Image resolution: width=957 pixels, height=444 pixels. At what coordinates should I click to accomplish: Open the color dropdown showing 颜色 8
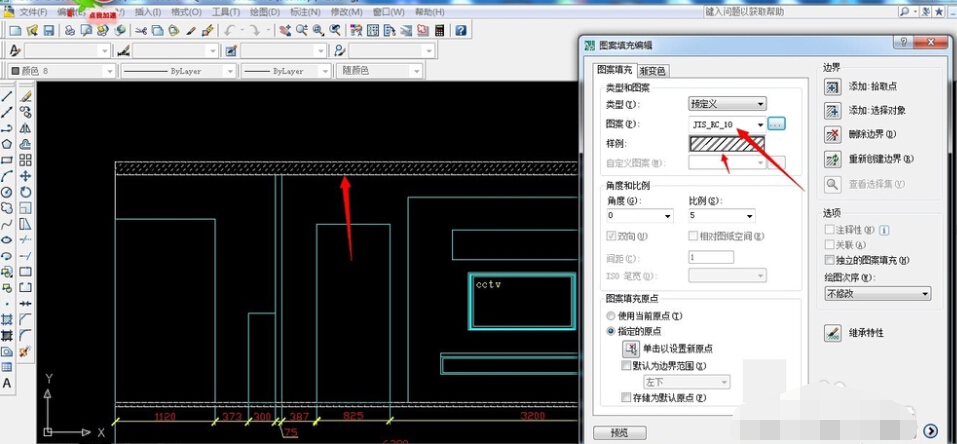coord(61,71)
